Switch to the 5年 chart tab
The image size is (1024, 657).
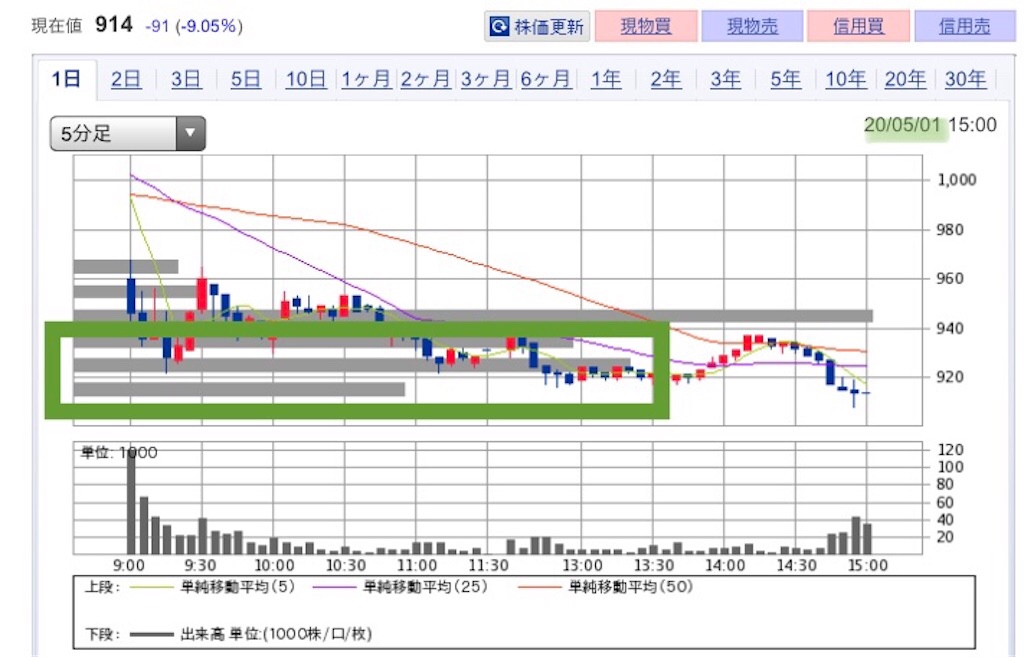[786, 79]
